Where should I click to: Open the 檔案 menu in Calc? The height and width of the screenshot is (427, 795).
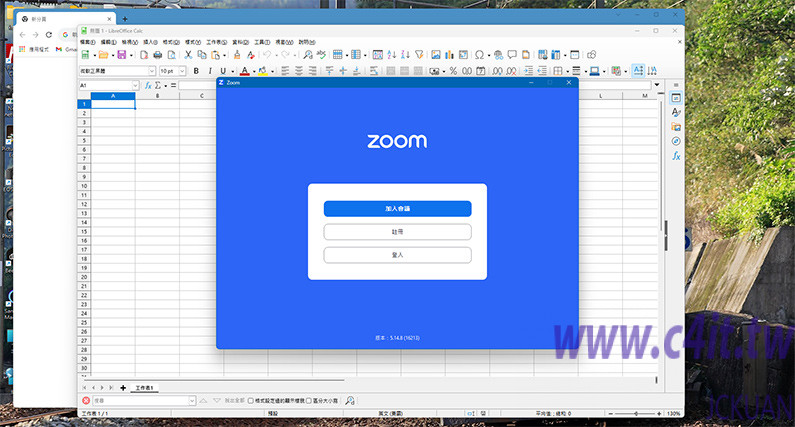(x=88, y=42)
